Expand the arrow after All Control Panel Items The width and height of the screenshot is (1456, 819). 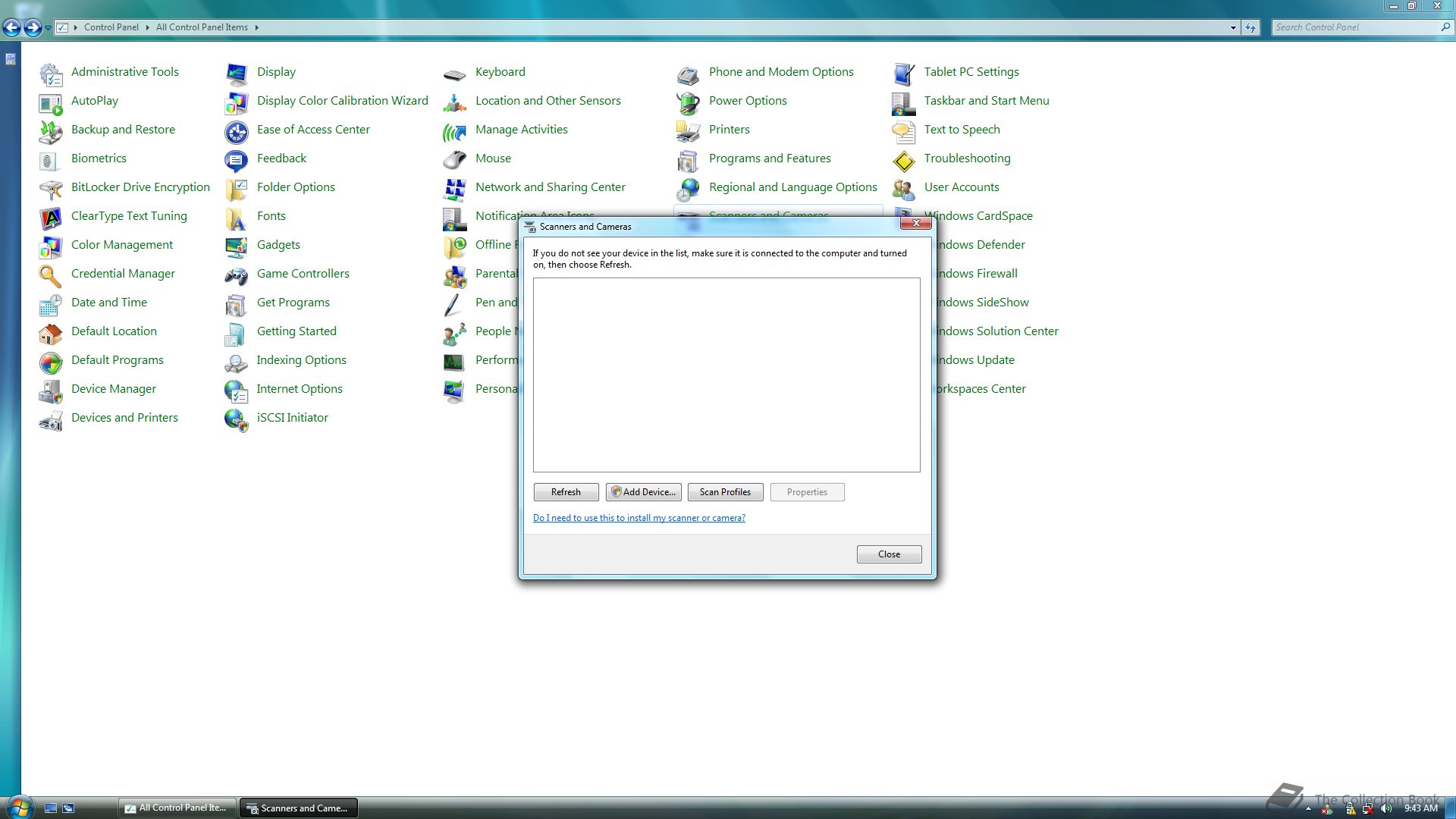(257, 27)
